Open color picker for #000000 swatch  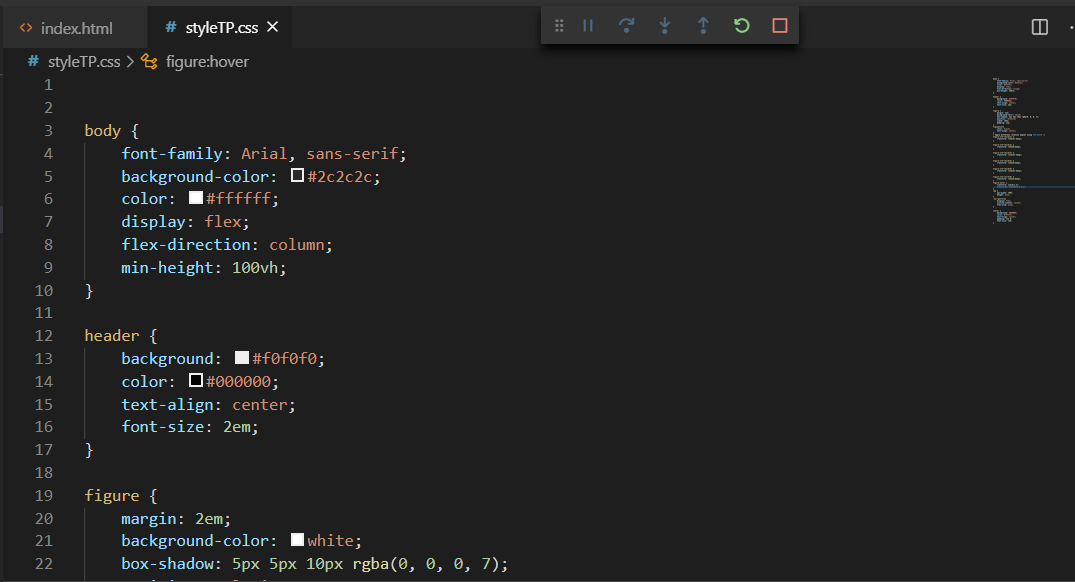coord(195,380)
